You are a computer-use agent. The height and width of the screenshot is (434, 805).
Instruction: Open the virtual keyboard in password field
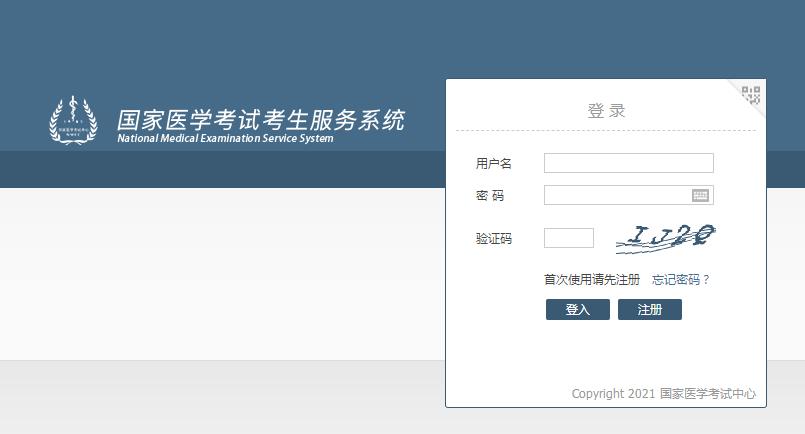tap(700, 195)
